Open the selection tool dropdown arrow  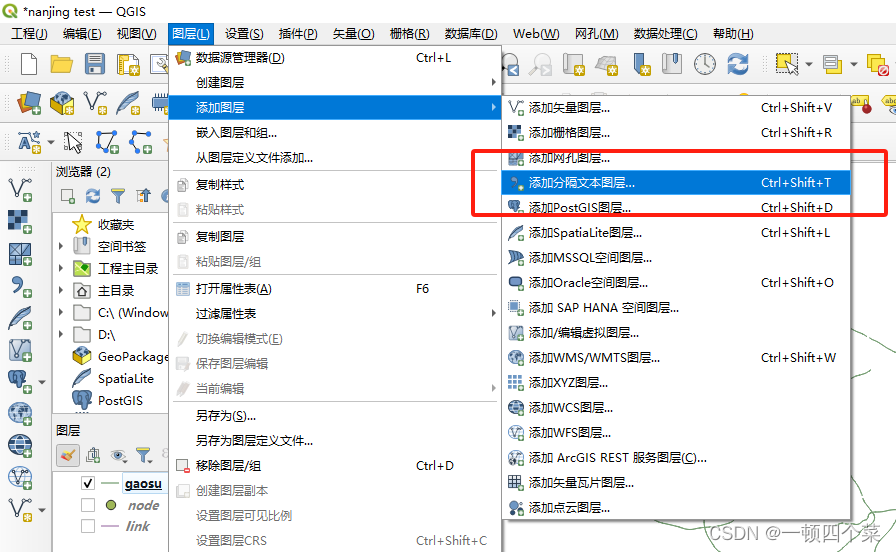pyautogui.click(x=809, y=64)
